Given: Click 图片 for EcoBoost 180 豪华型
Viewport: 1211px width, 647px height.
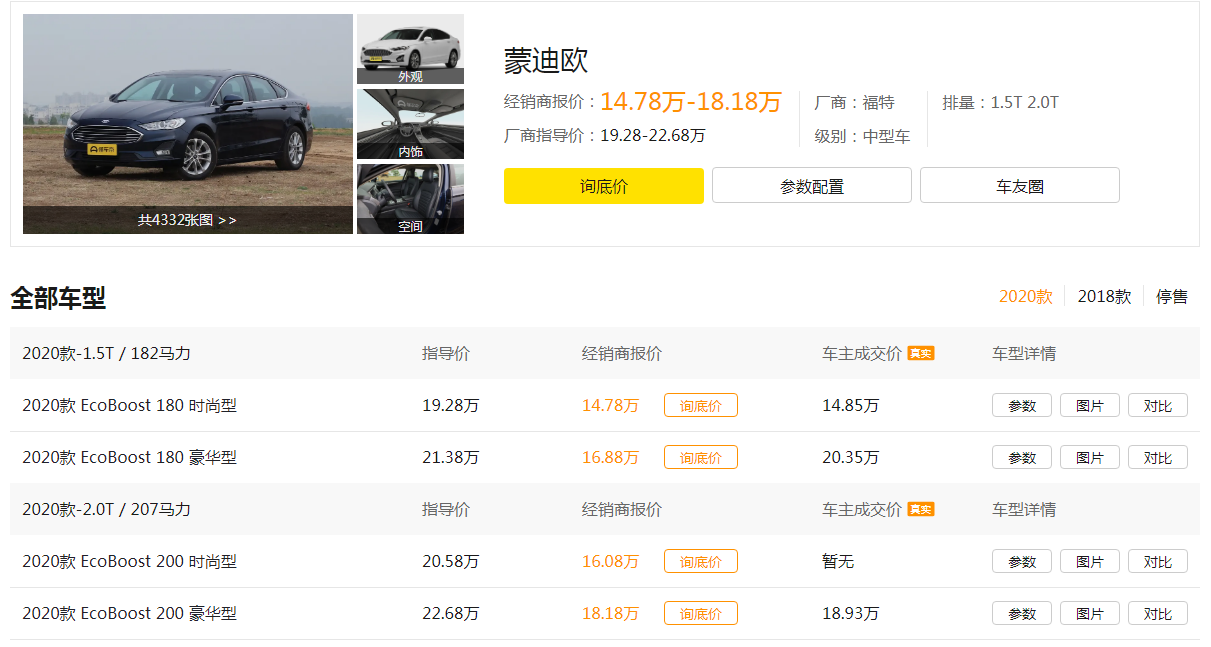Looking at the screenshot, I should (x=1090, y=457).
